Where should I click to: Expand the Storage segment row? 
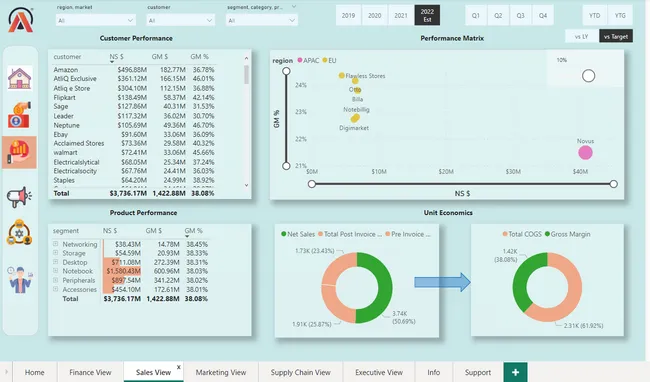tap(56, 253)
